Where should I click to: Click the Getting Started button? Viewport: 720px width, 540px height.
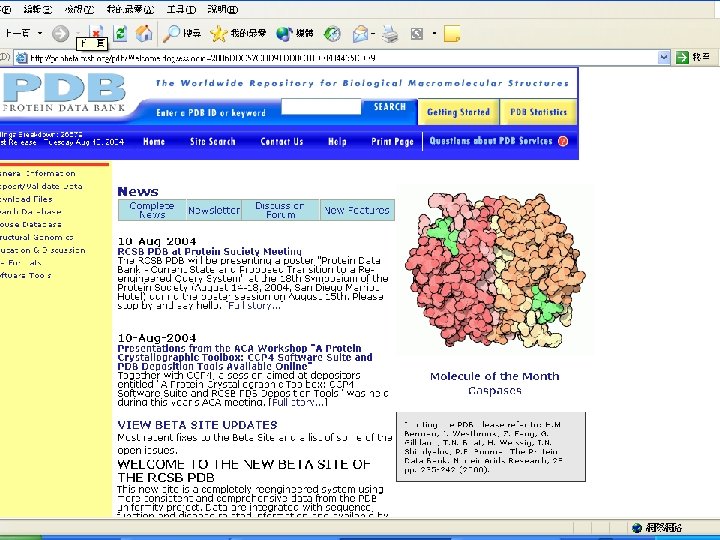pos(458,112)
